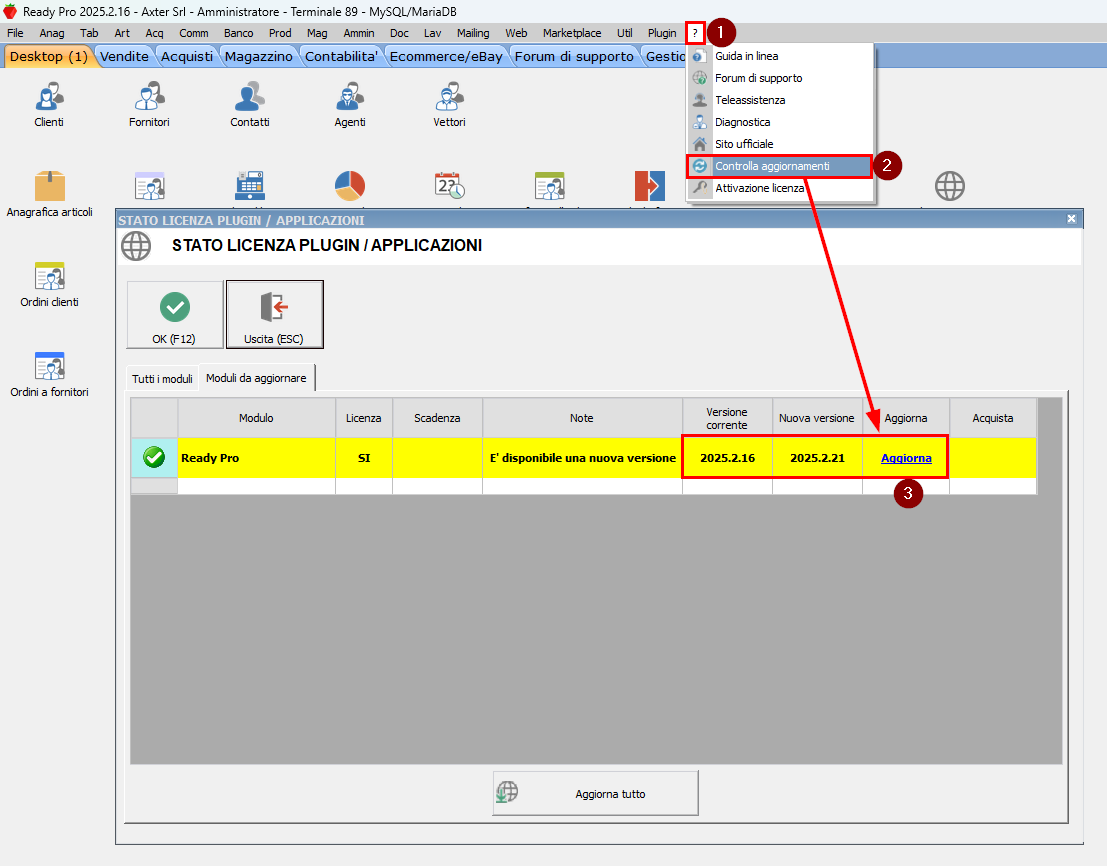
Task: Switch to Tutti i moduli tab
Action: tap(162, 378)
